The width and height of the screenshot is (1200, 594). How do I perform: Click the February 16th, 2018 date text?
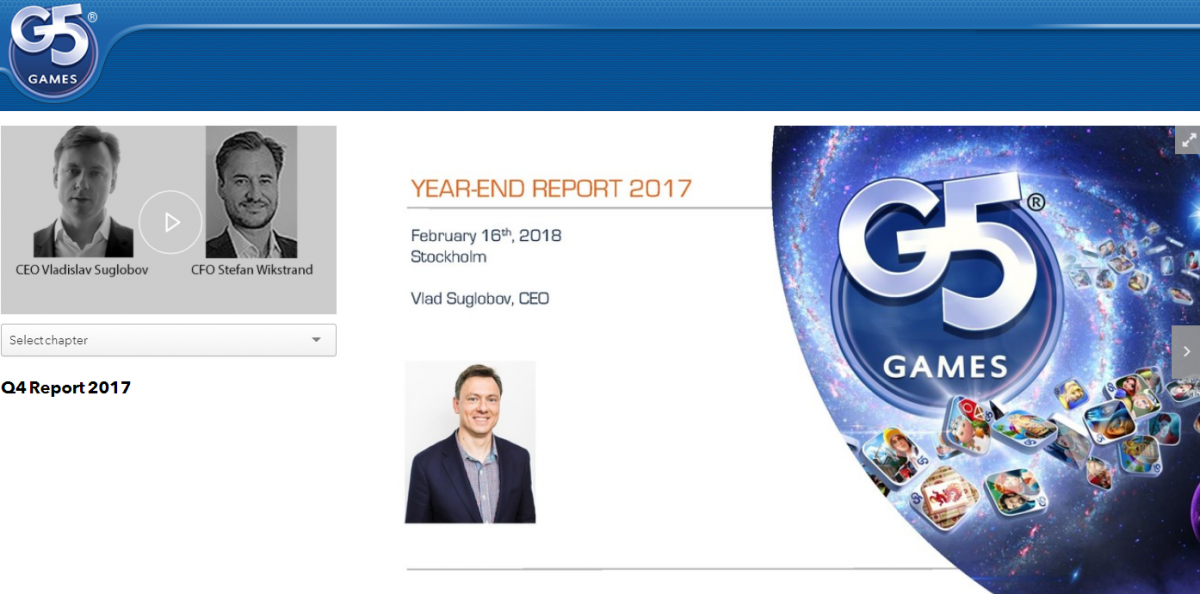tap(486, 236)
